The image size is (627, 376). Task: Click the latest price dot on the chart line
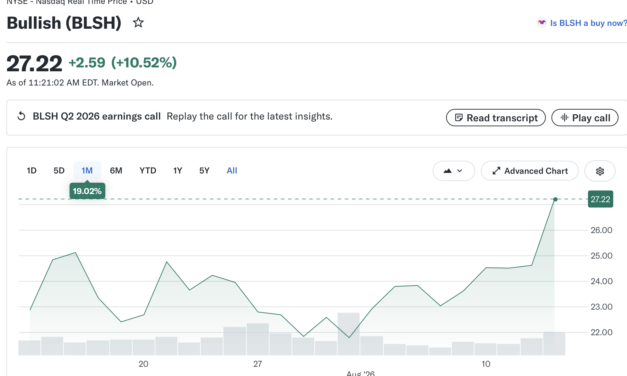tap(555, 199)
